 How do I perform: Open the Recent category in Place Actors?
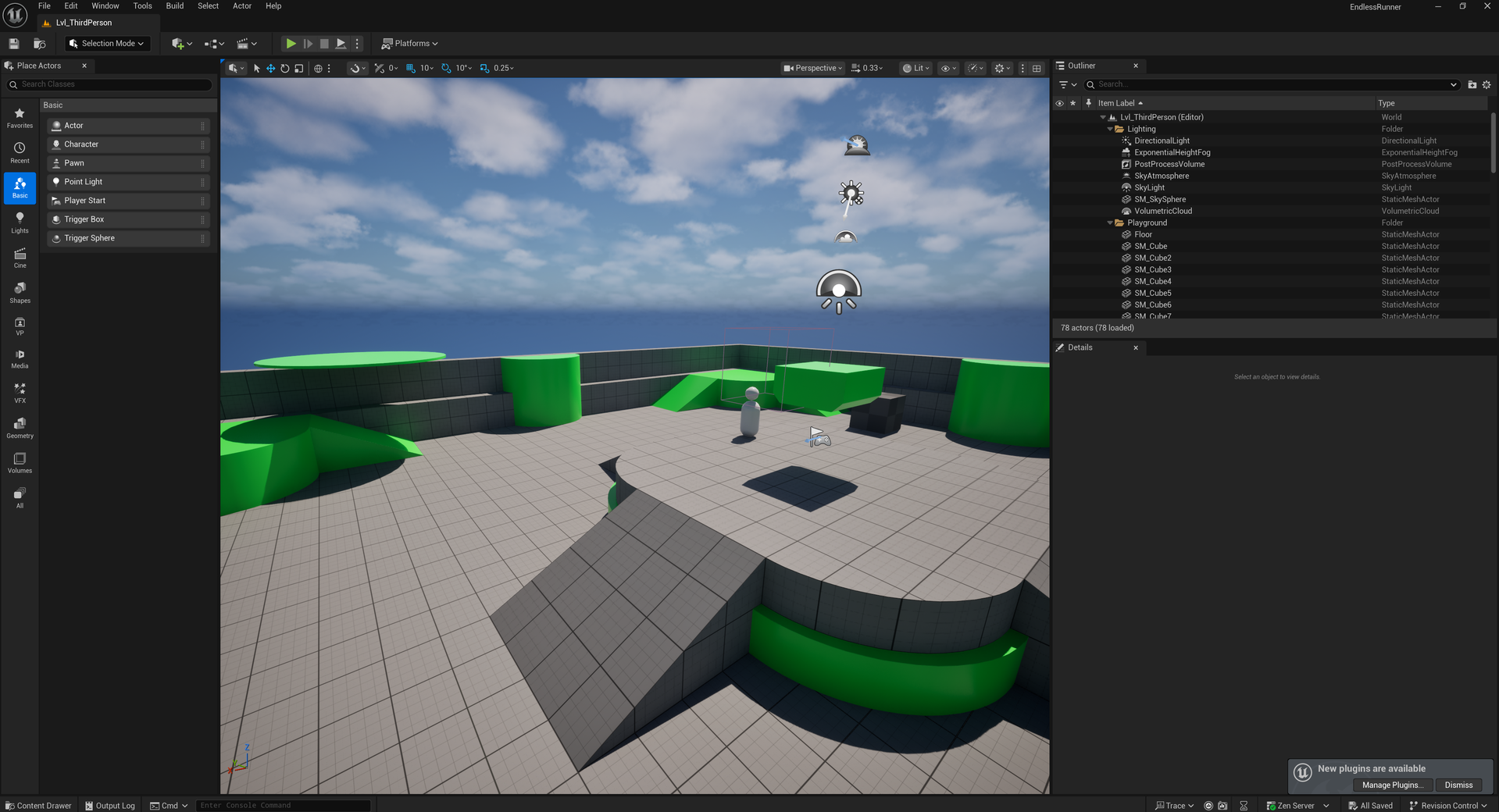point(20,153)
